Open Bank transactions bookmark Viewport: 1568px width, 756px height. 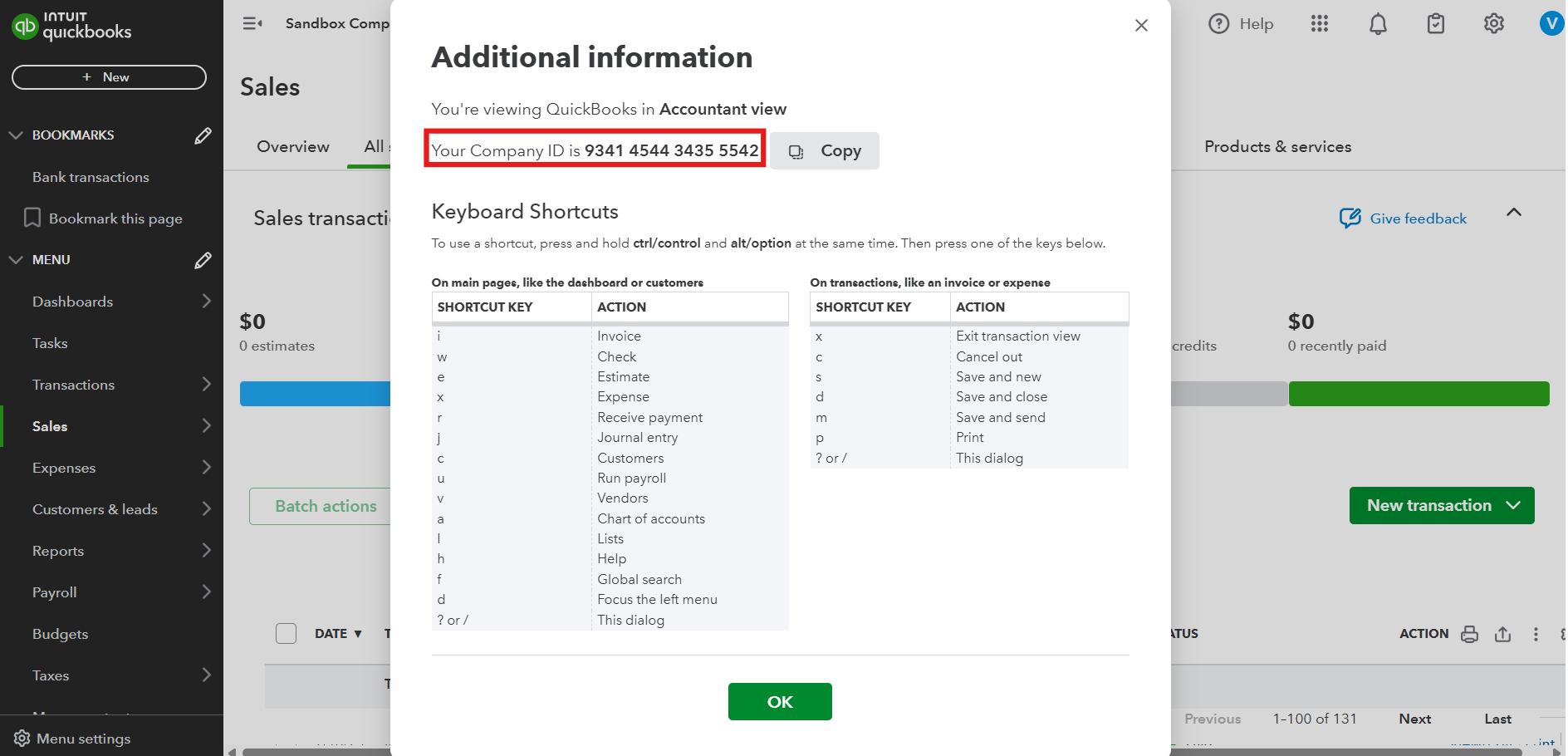[x=91, y=177]
